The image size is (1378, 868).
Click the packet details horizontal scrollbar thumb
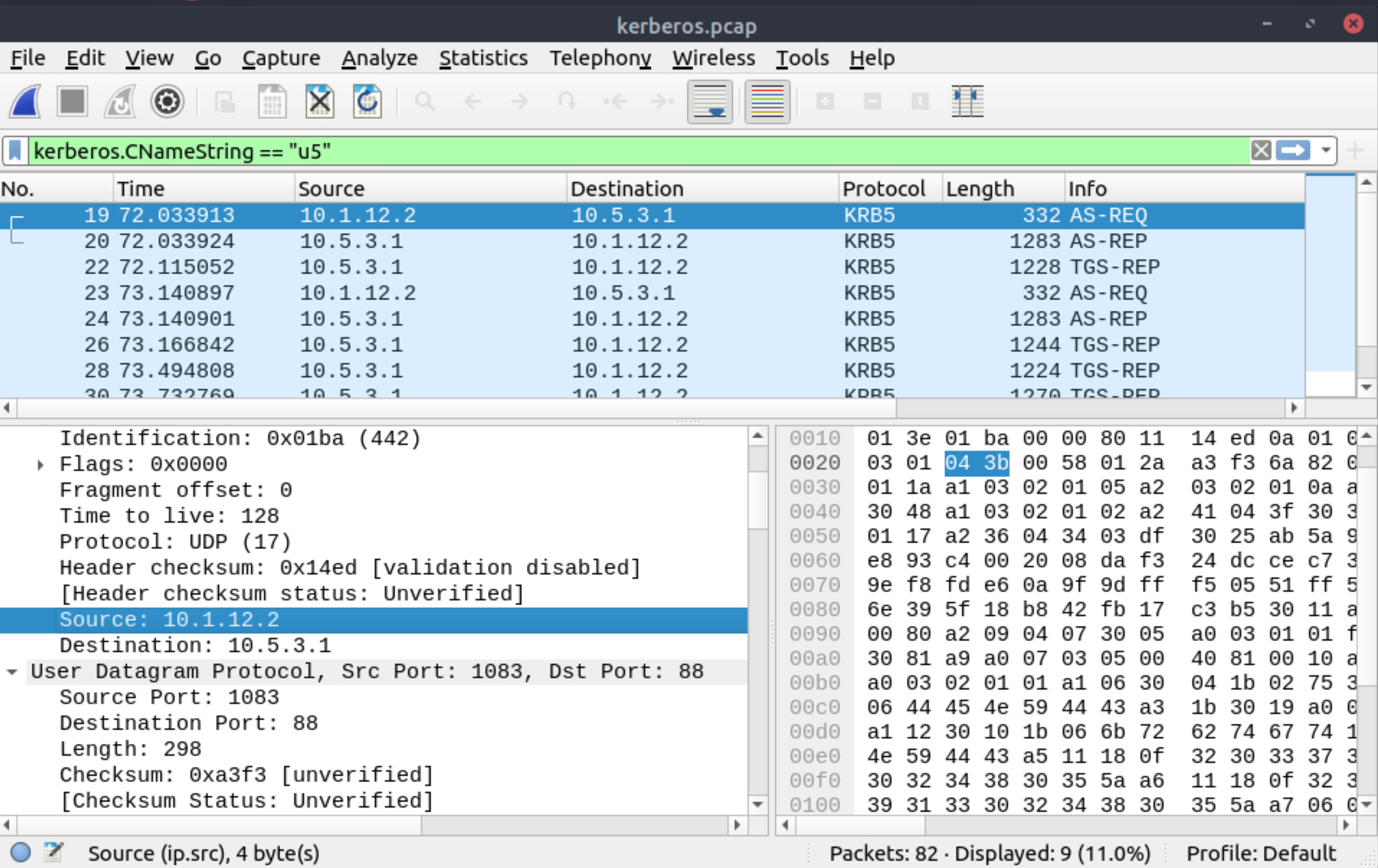[x=219, y=824]
